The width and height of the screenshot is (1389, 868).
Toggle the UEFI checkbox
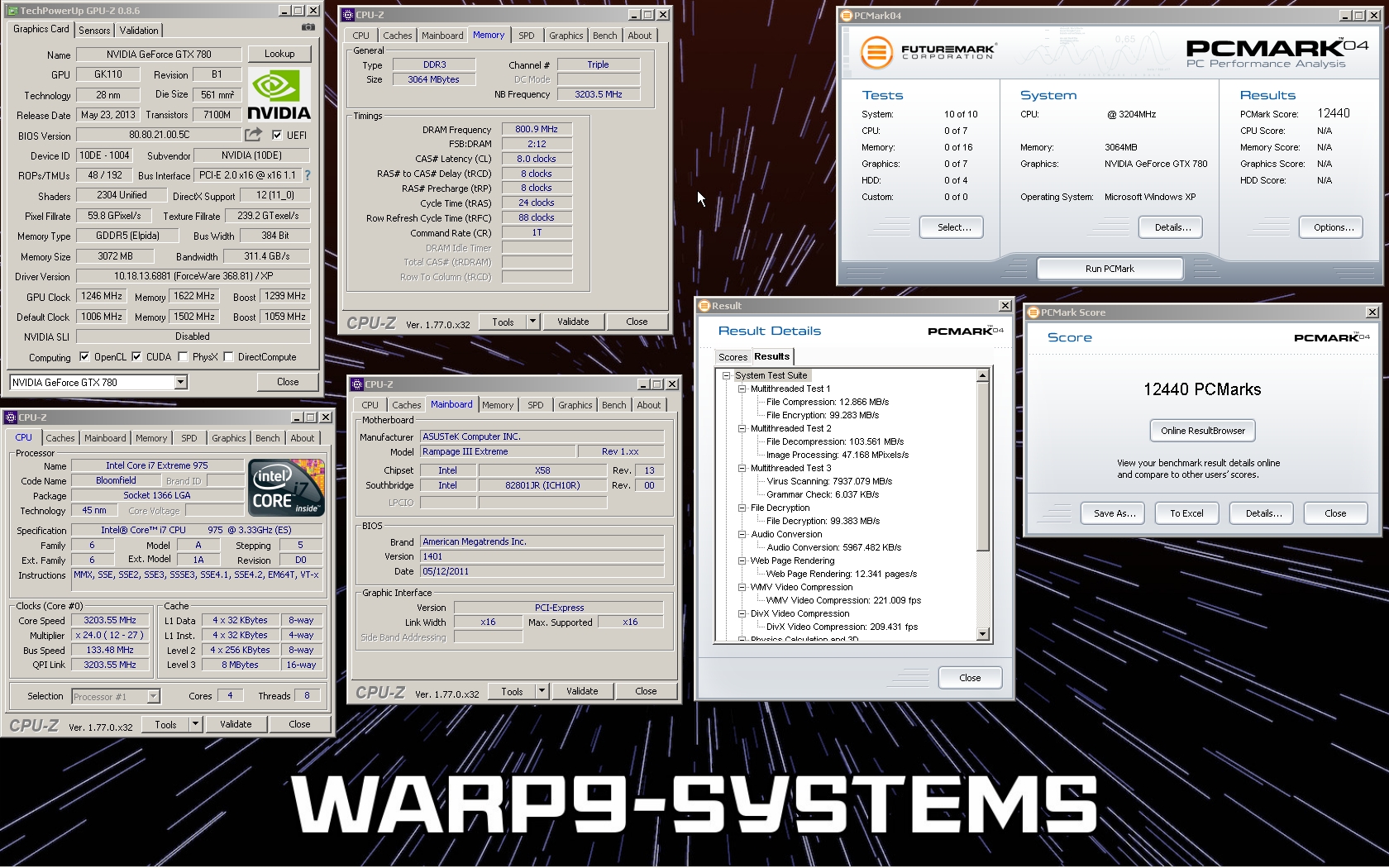coord(277,135)
